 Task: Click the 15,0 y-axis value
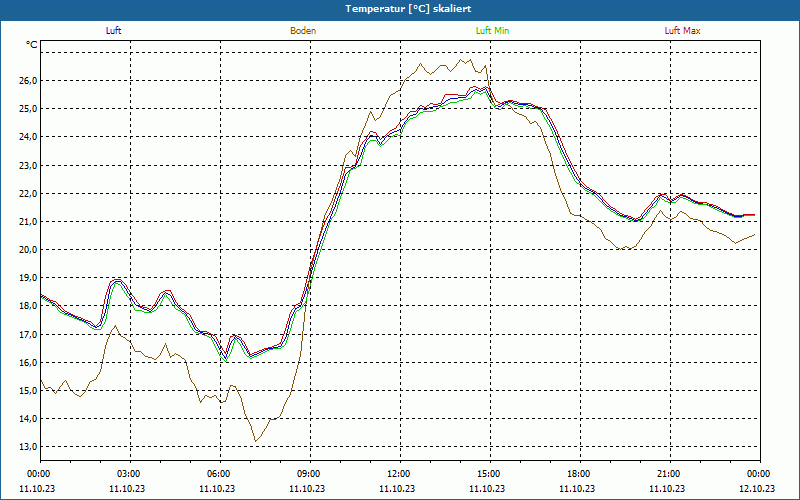[x=29, y=390]
